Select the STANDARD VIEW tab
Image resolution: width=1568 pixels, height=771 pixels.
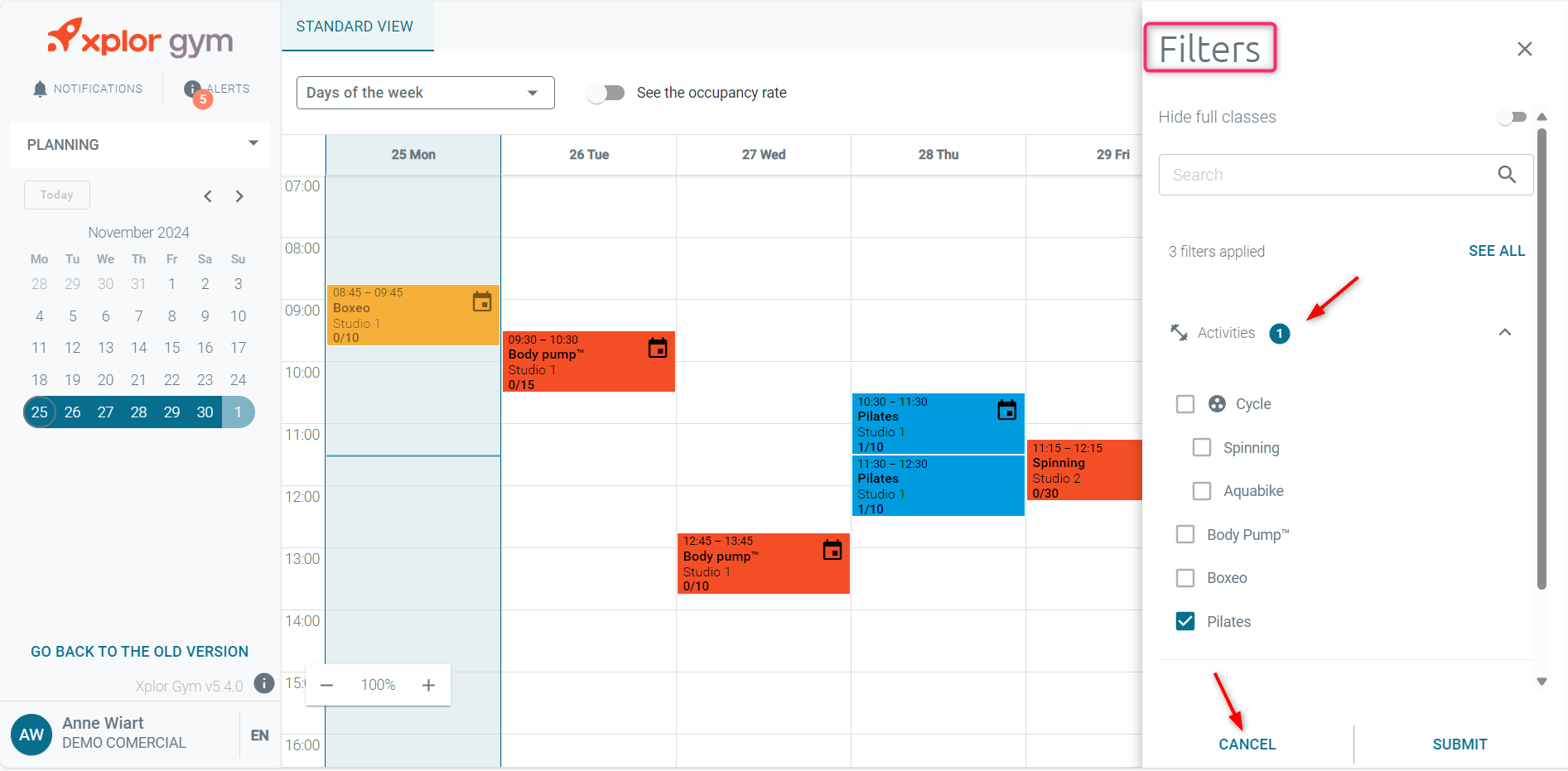(355, 27)
